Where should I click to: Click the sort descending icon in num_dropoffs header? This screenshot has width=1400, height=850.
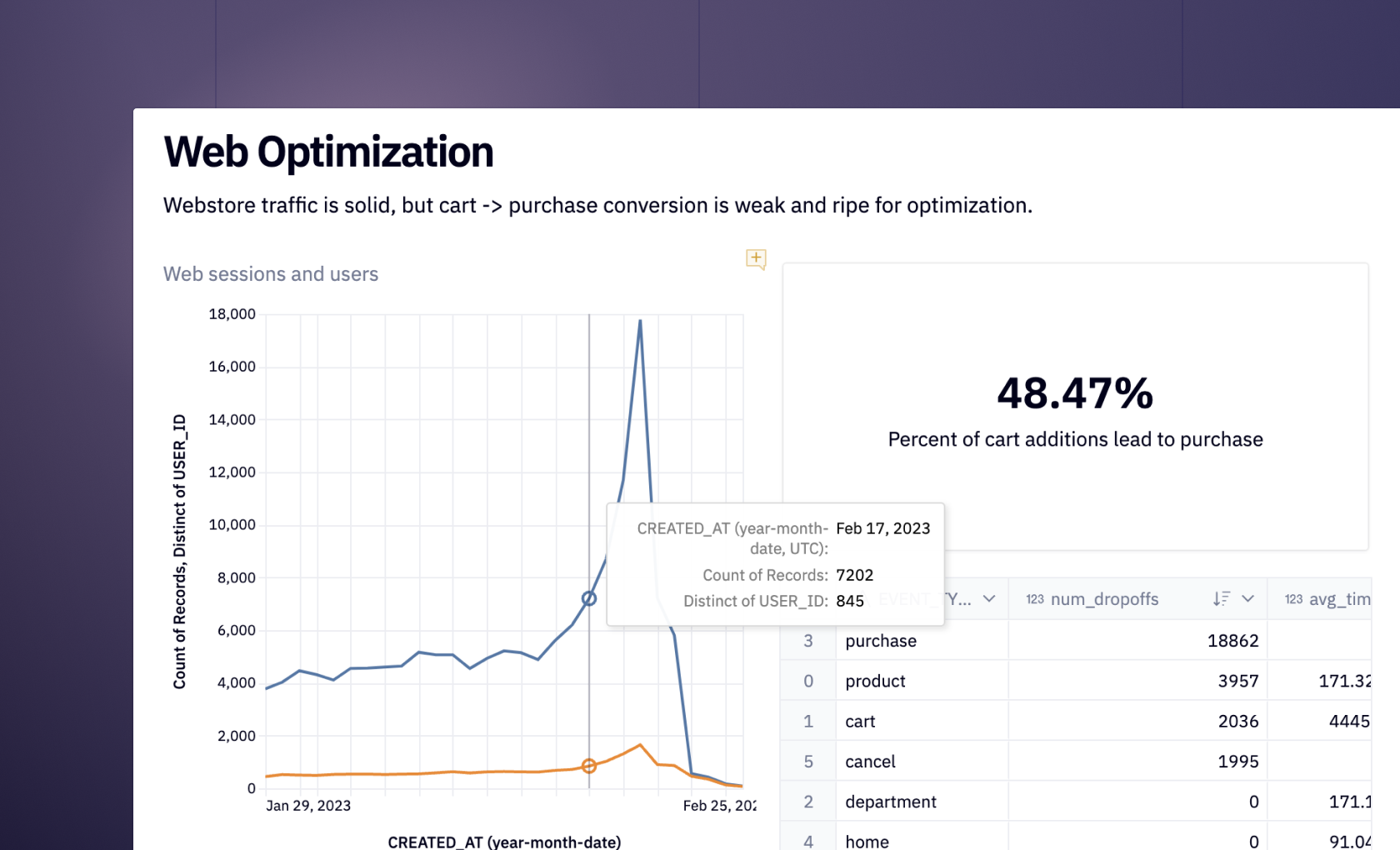pos(1221,598)
